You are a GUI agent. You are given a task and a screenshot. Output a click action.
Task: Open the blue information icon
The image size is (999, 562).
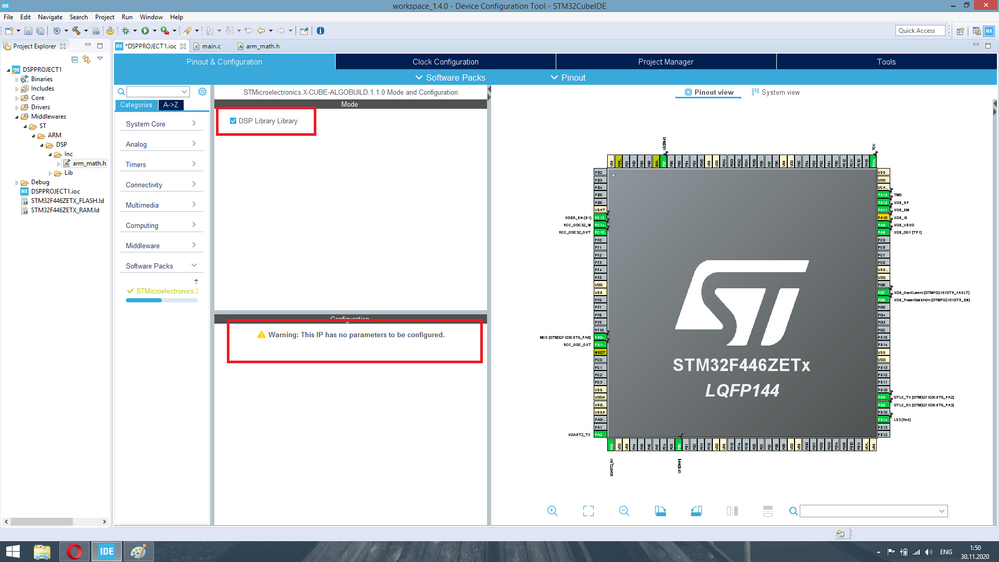point(320,31)
